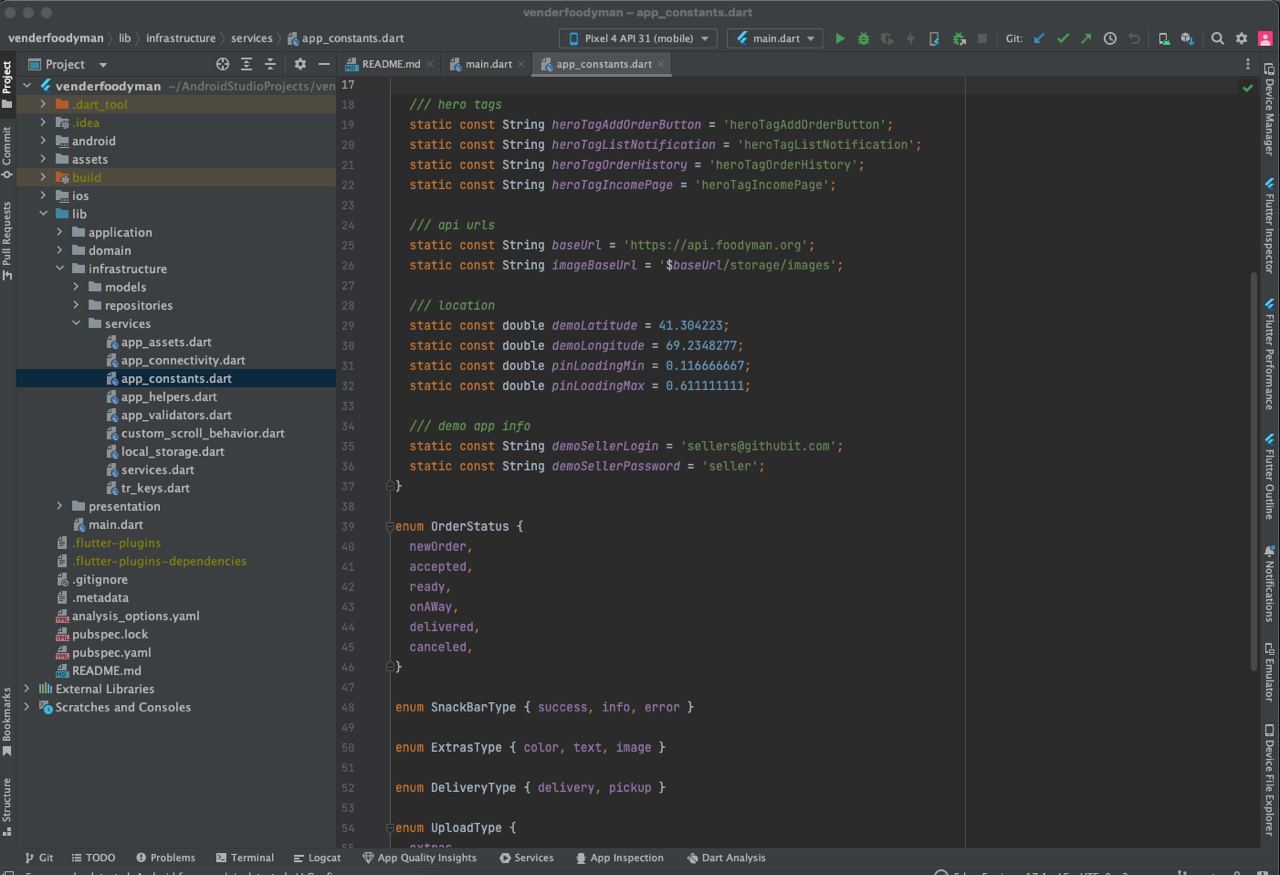1280x875 pixels.
Task: Expand the android folder
Action: point(43,141)
